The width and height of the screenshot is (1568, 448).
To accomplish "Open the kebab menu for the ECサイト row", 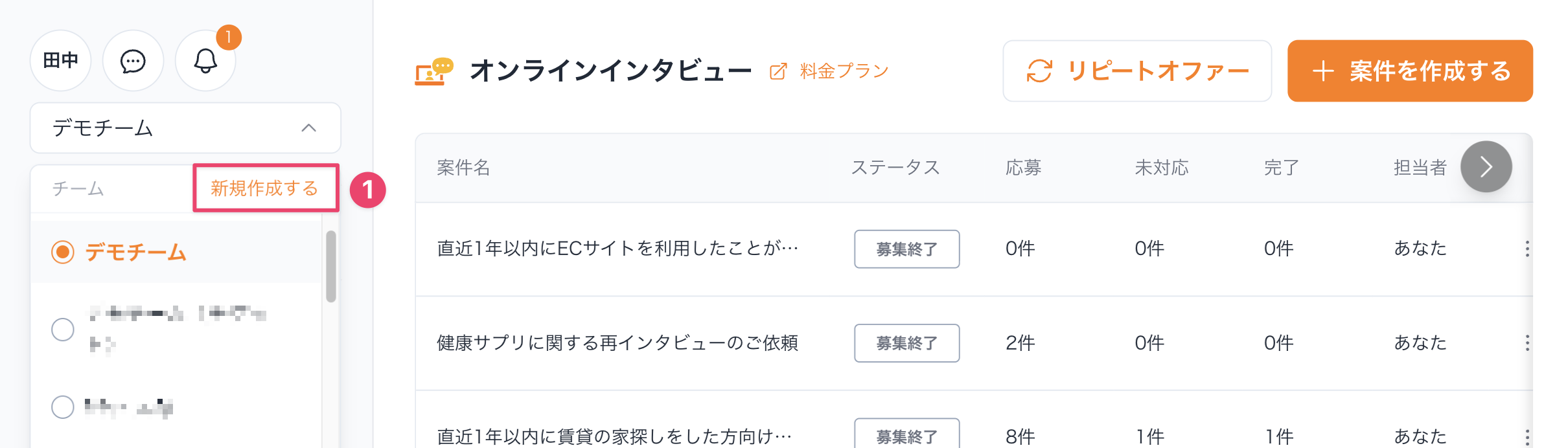I will (x=1527, y=249).
